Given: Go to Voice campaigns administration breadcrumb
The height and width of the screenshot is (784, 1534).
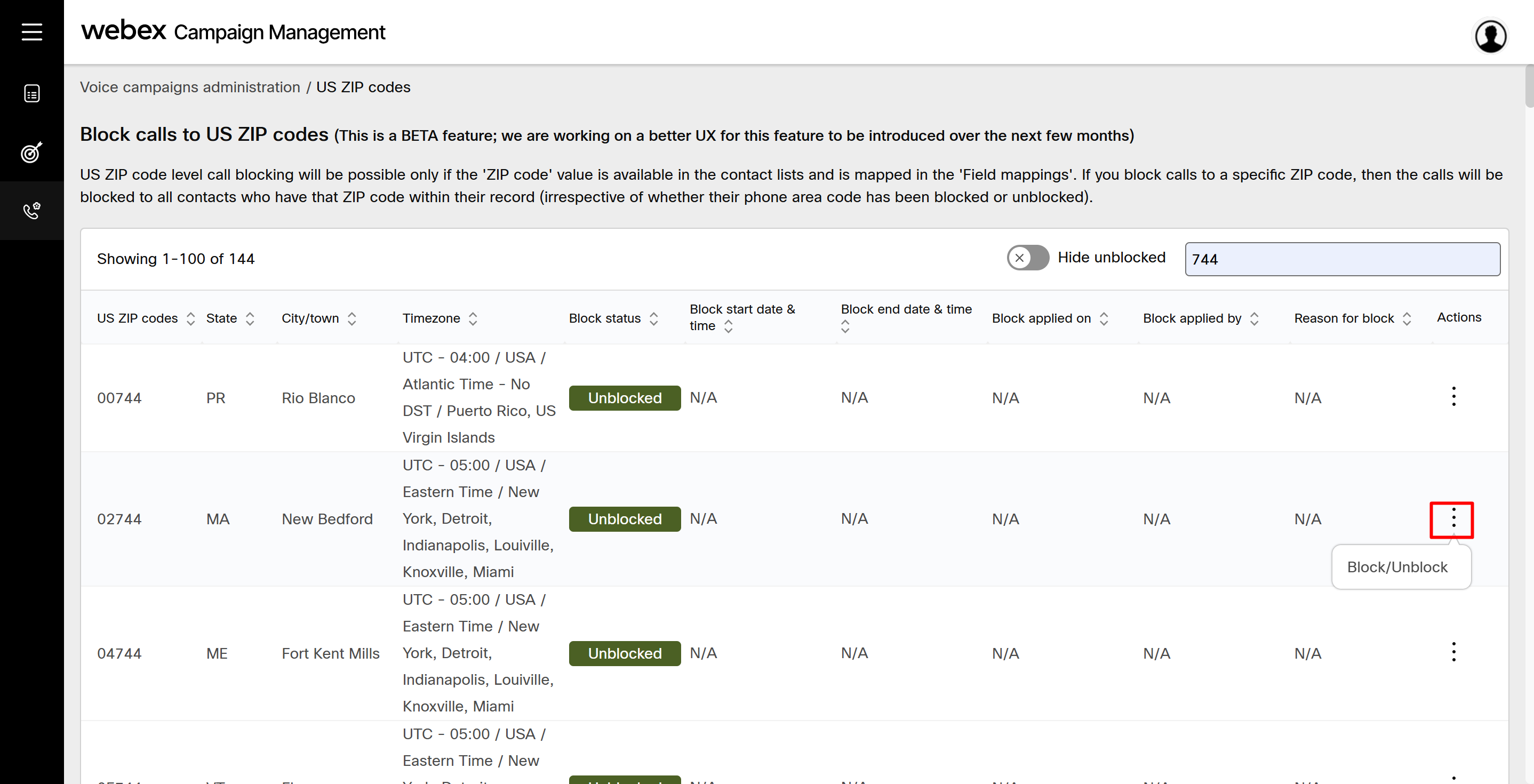Looking at the screenshot, I should coord(190,87).
